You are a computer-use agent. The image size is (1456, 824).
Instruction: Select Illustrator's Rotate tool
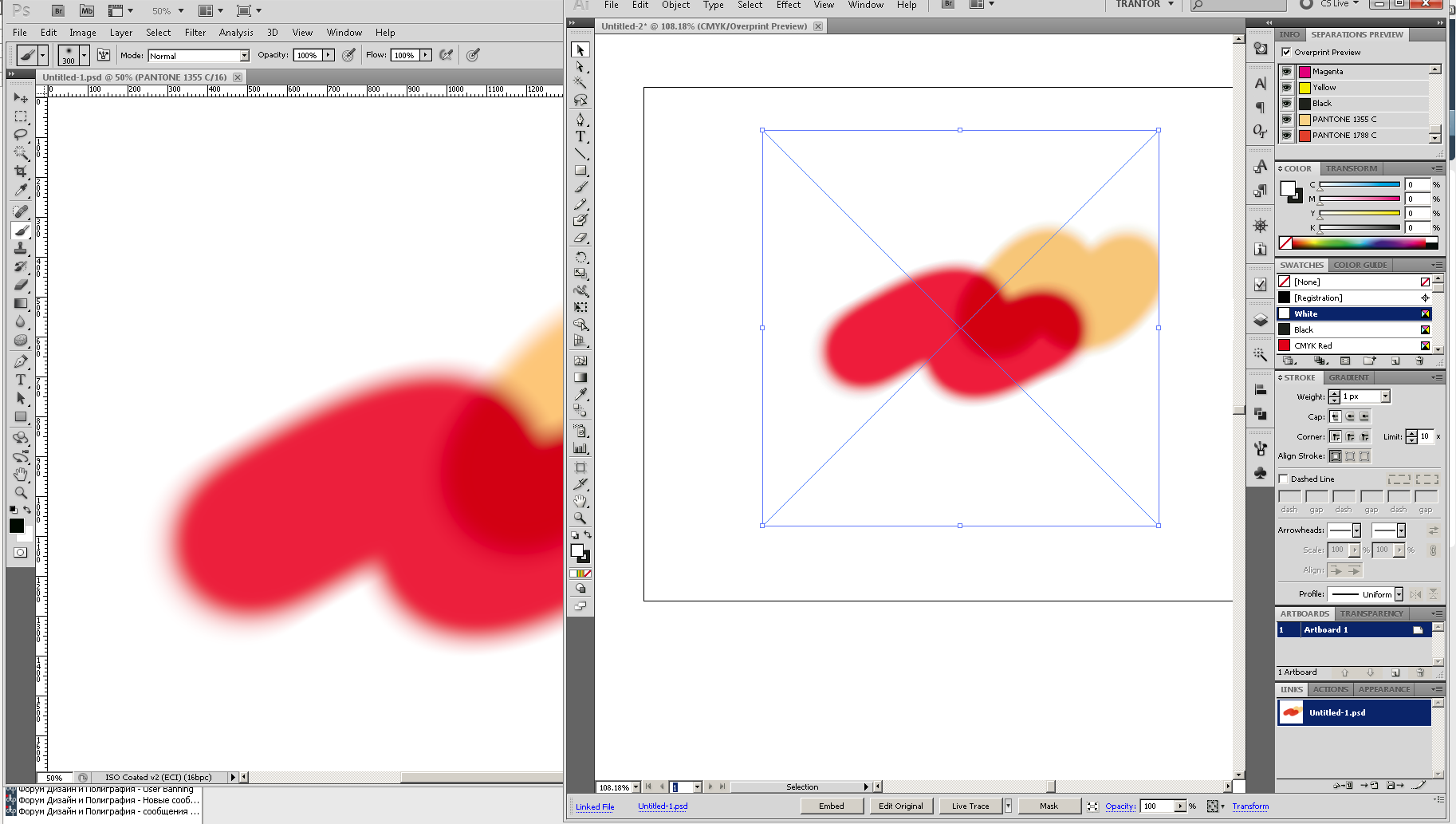click(x=580, y=257)
